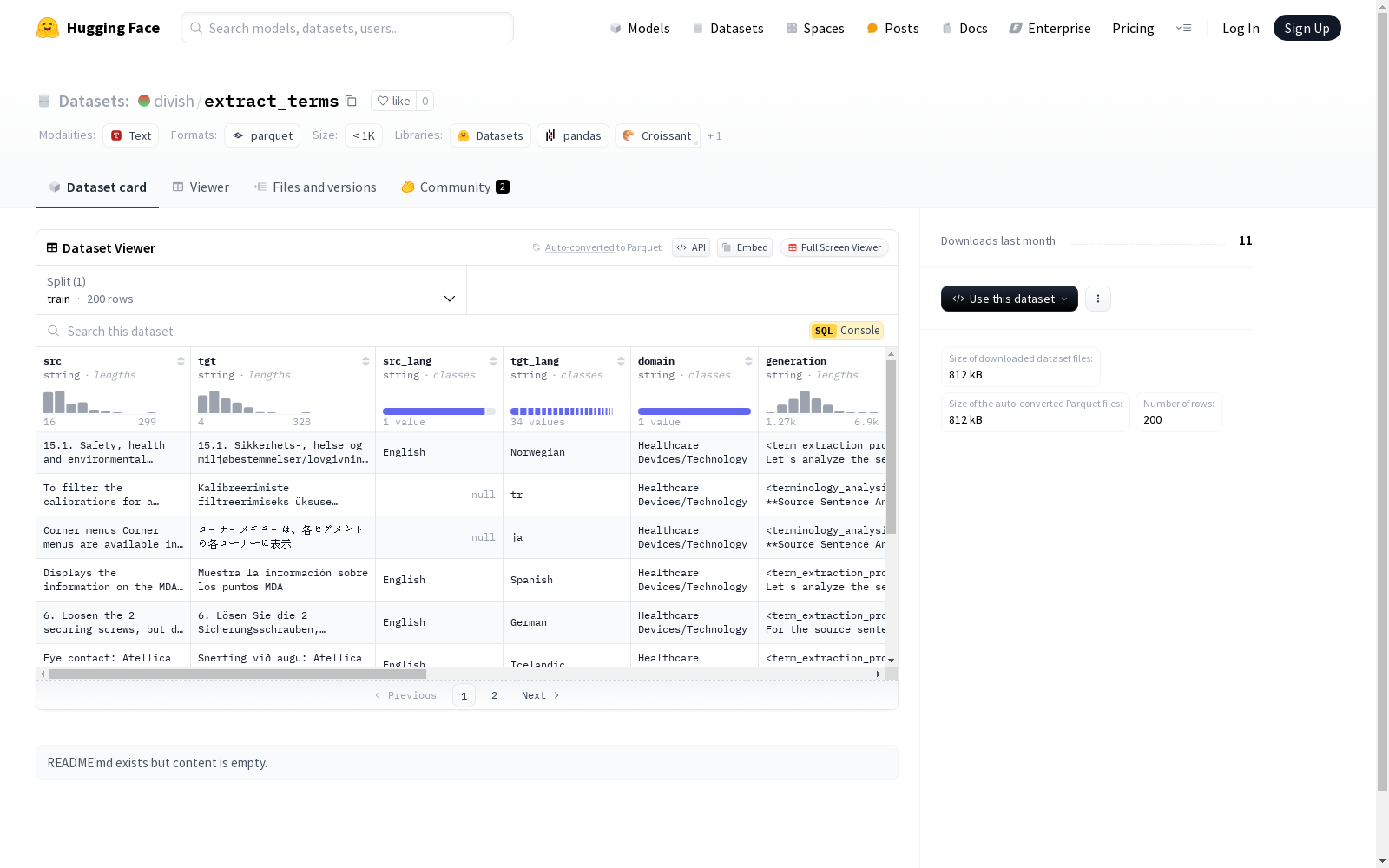Click the Datasets library tag
The width and height of the screenshot is (1389, 868).
(x=490, y=135)
